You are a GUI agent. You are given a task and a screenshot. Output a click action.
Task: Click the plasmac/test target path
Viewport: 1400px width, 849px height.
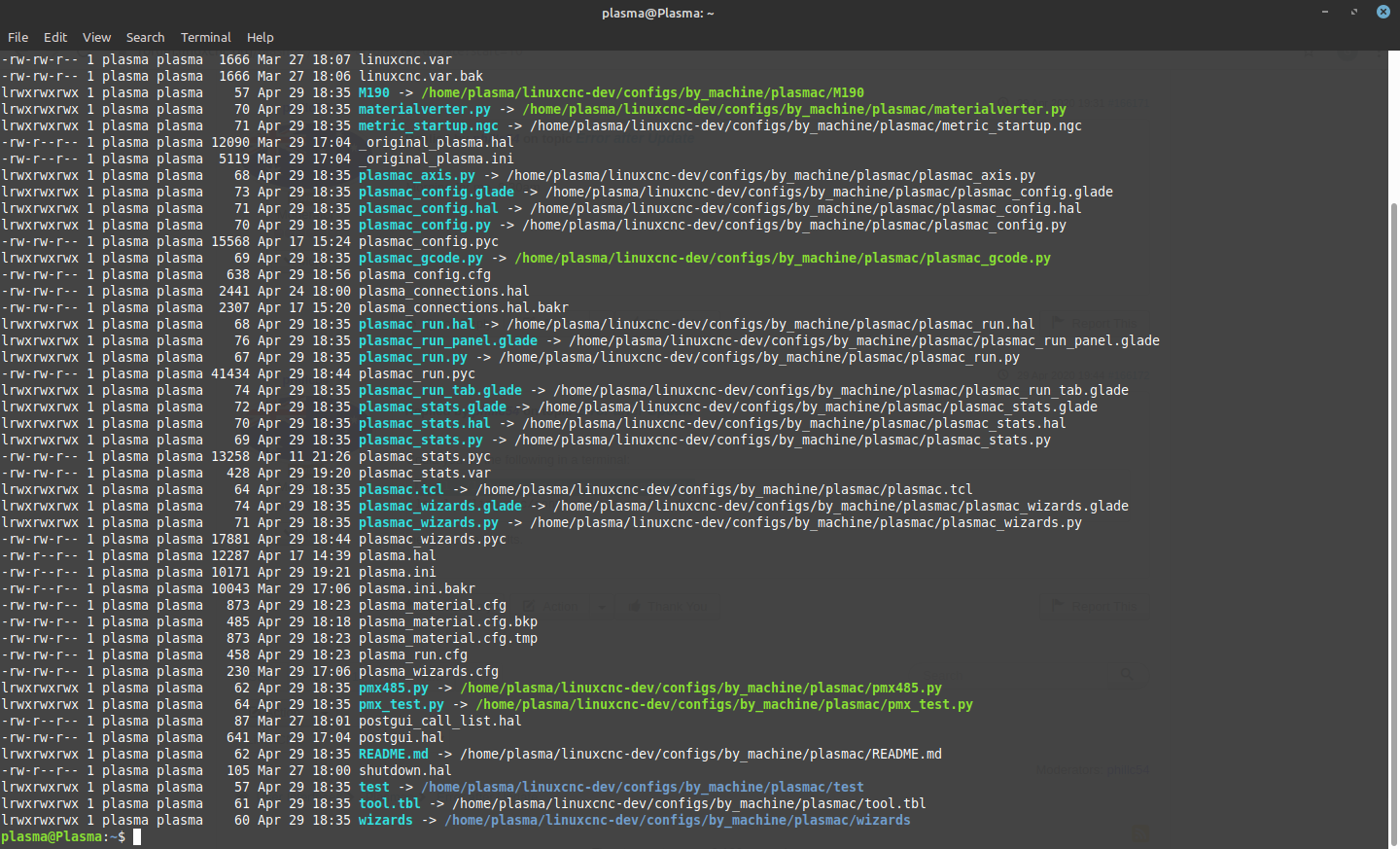643,787
